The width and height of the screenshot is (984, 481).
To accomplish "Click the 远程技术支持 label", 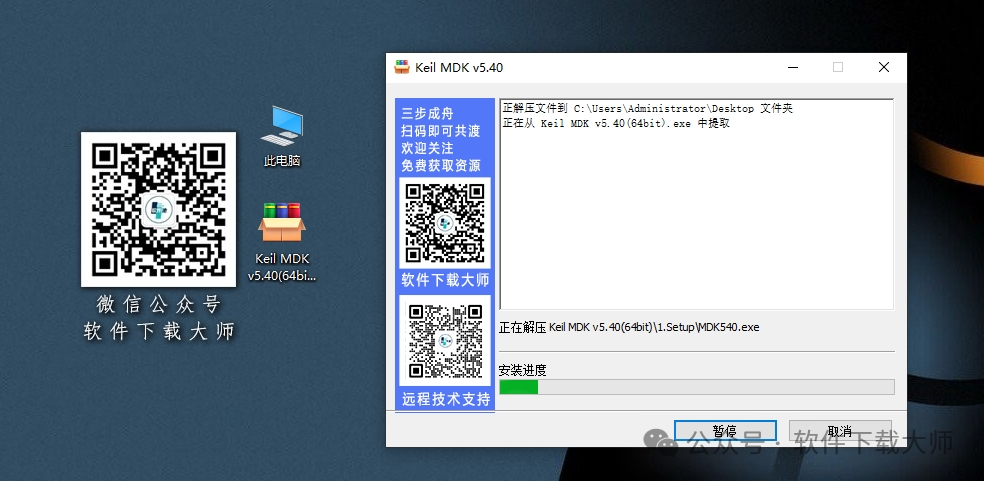I will (x=446, y=399).
